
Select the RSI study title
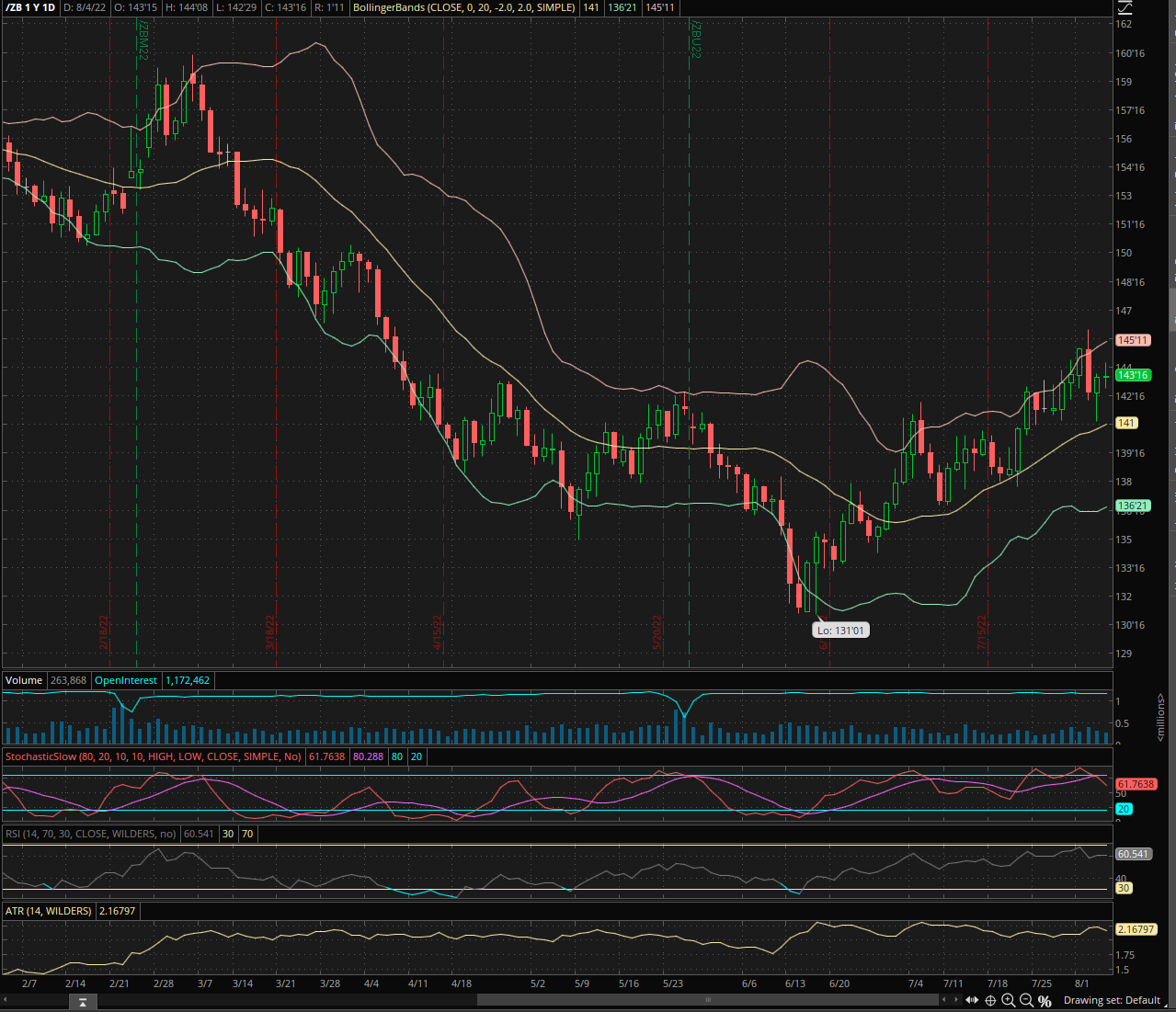(x=90, y=834)
